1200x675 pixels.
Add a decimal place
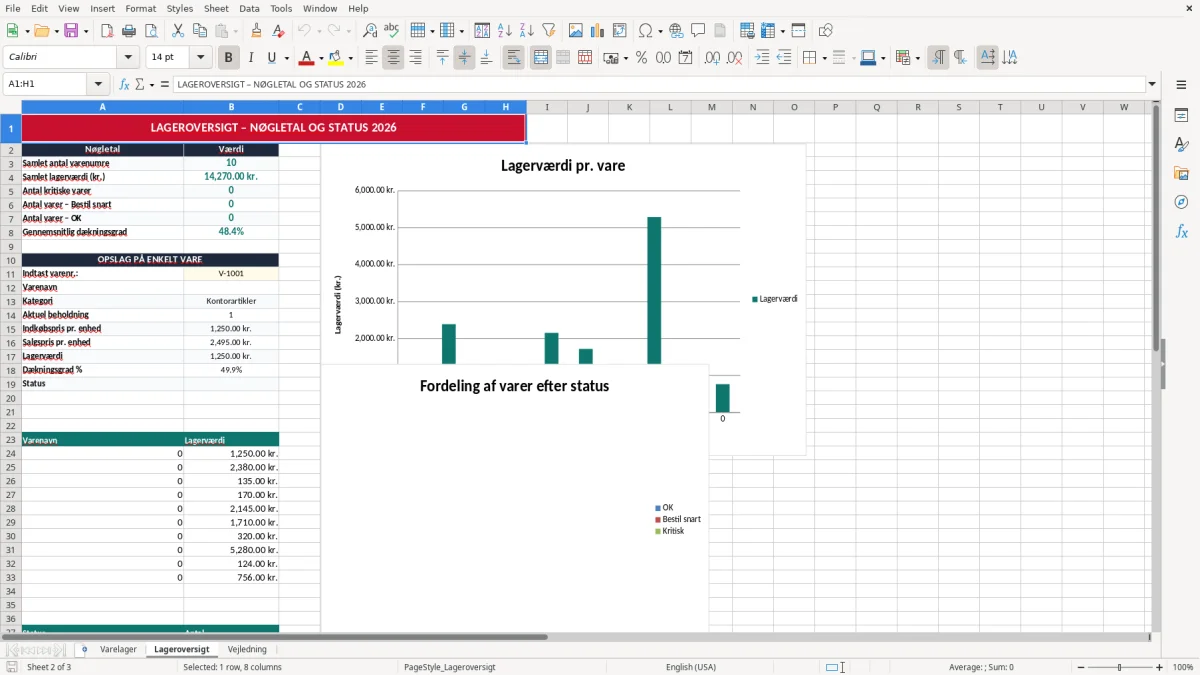pyautogui.click(x=713, y=58)
